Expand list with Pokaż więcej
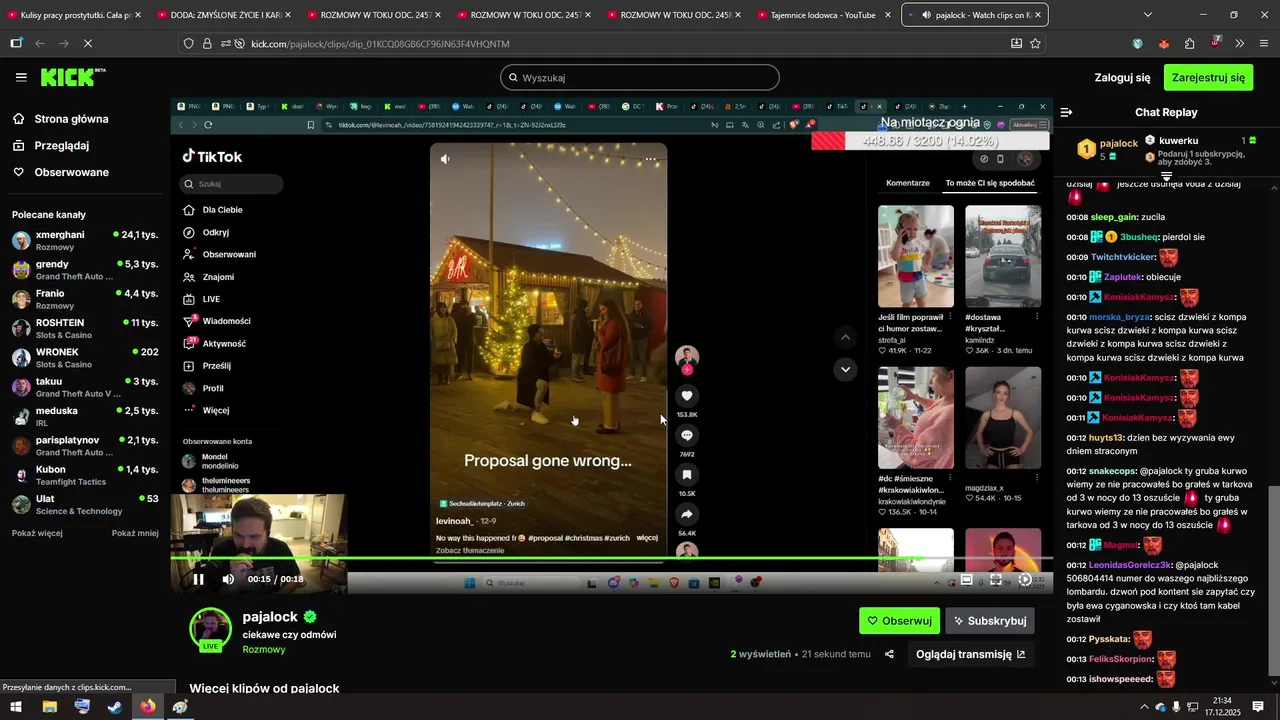Viewport: 1280px width, 720px height. (x=37, y=533)
